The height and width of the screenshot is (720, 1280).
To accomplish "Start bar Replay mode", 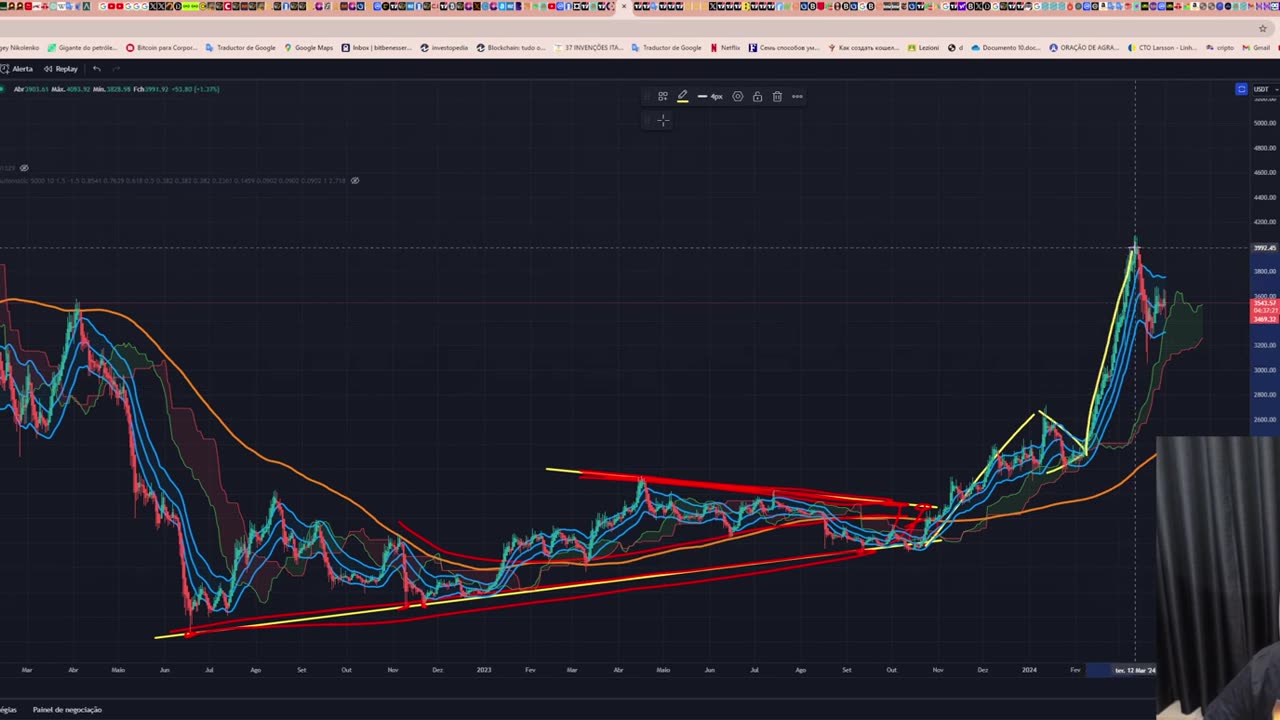I will tap(61, 69).
